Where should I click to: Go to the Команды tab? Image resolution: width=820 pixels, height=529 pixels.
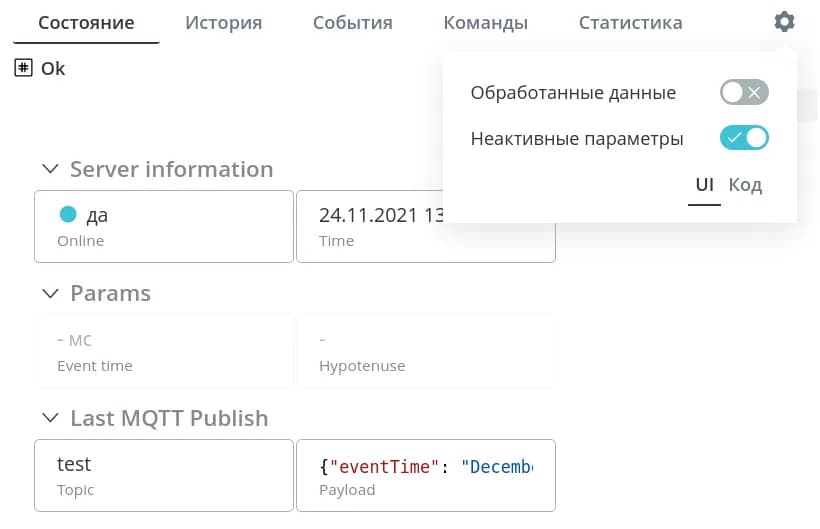point(485,23)
